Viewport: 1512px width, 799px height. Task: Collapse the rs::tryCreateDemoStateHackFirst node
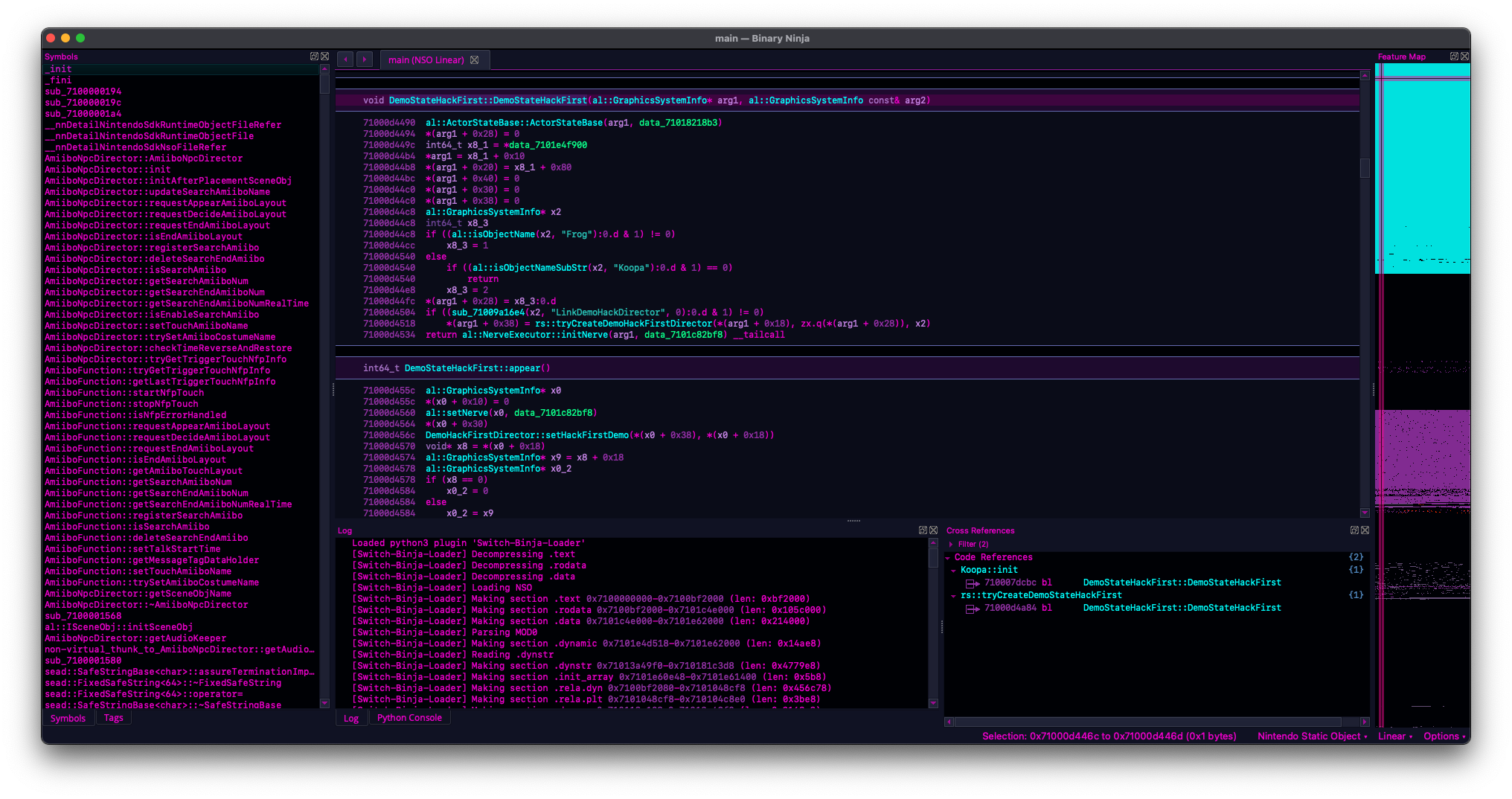(x=954, y=596)
